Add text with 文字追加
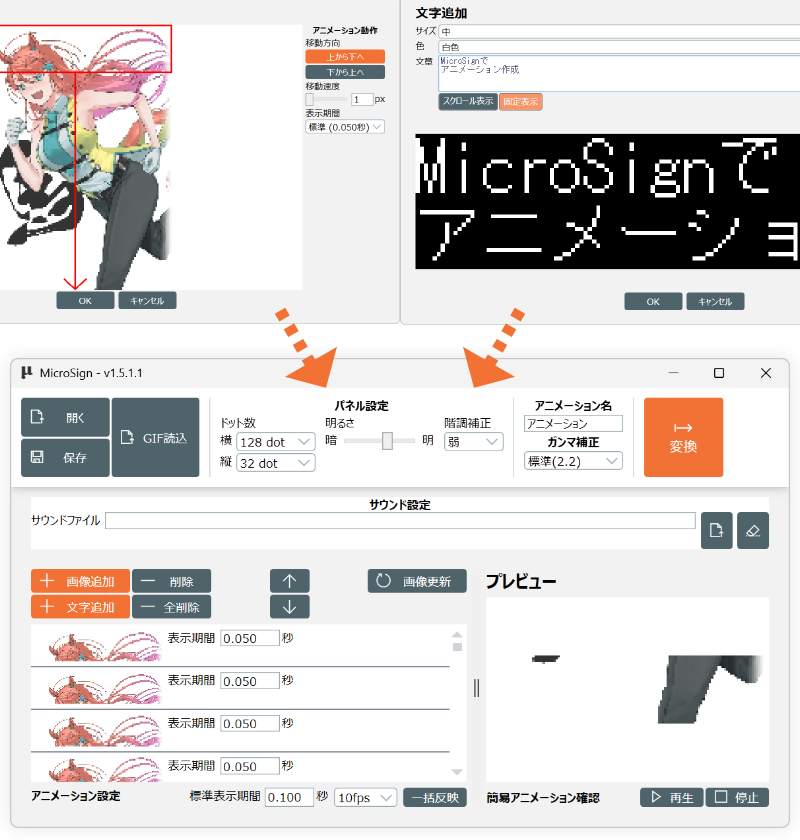This screenshot has height=840, width=800. click(80, 607)
